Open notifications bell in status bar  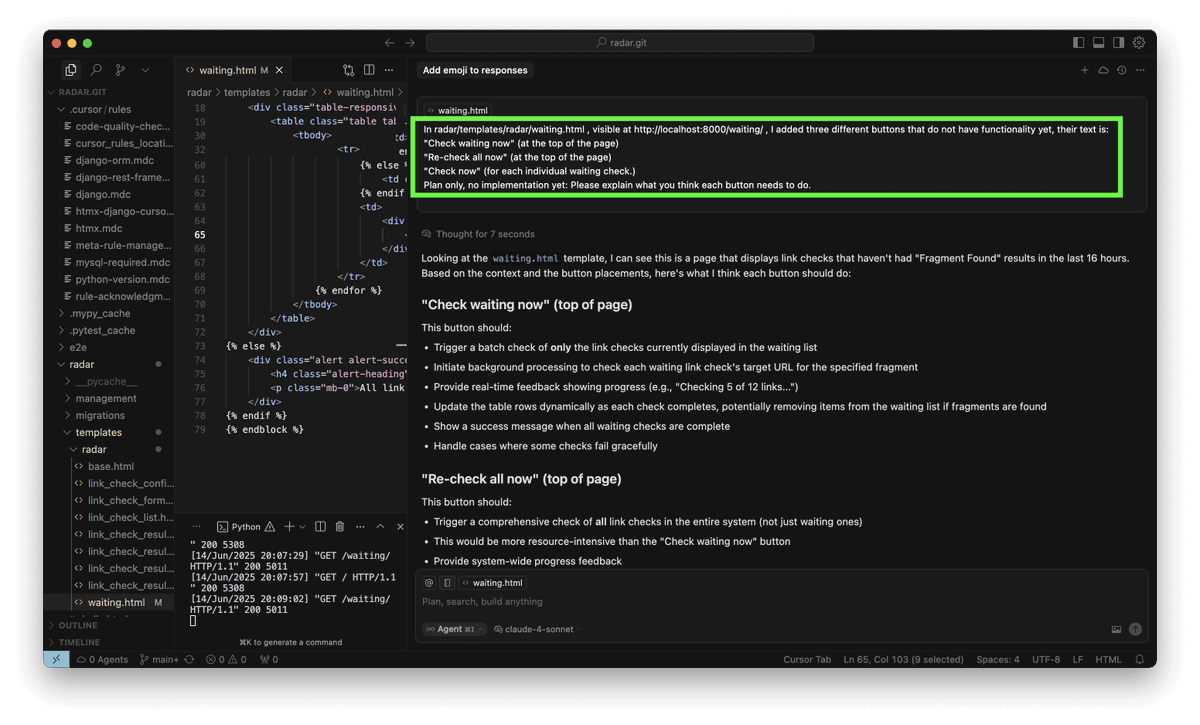click(1140, 659)
